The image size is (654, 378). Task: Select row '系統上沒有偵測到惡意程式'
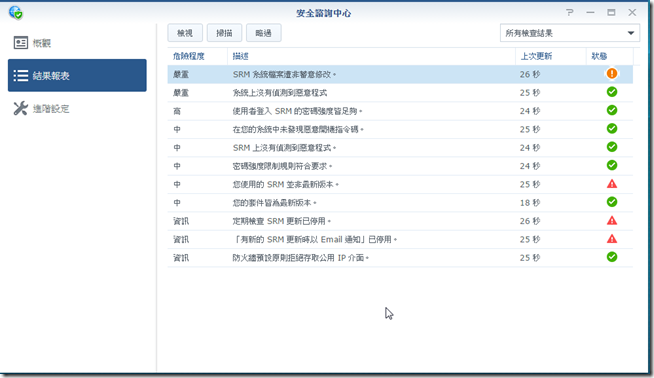400,93
